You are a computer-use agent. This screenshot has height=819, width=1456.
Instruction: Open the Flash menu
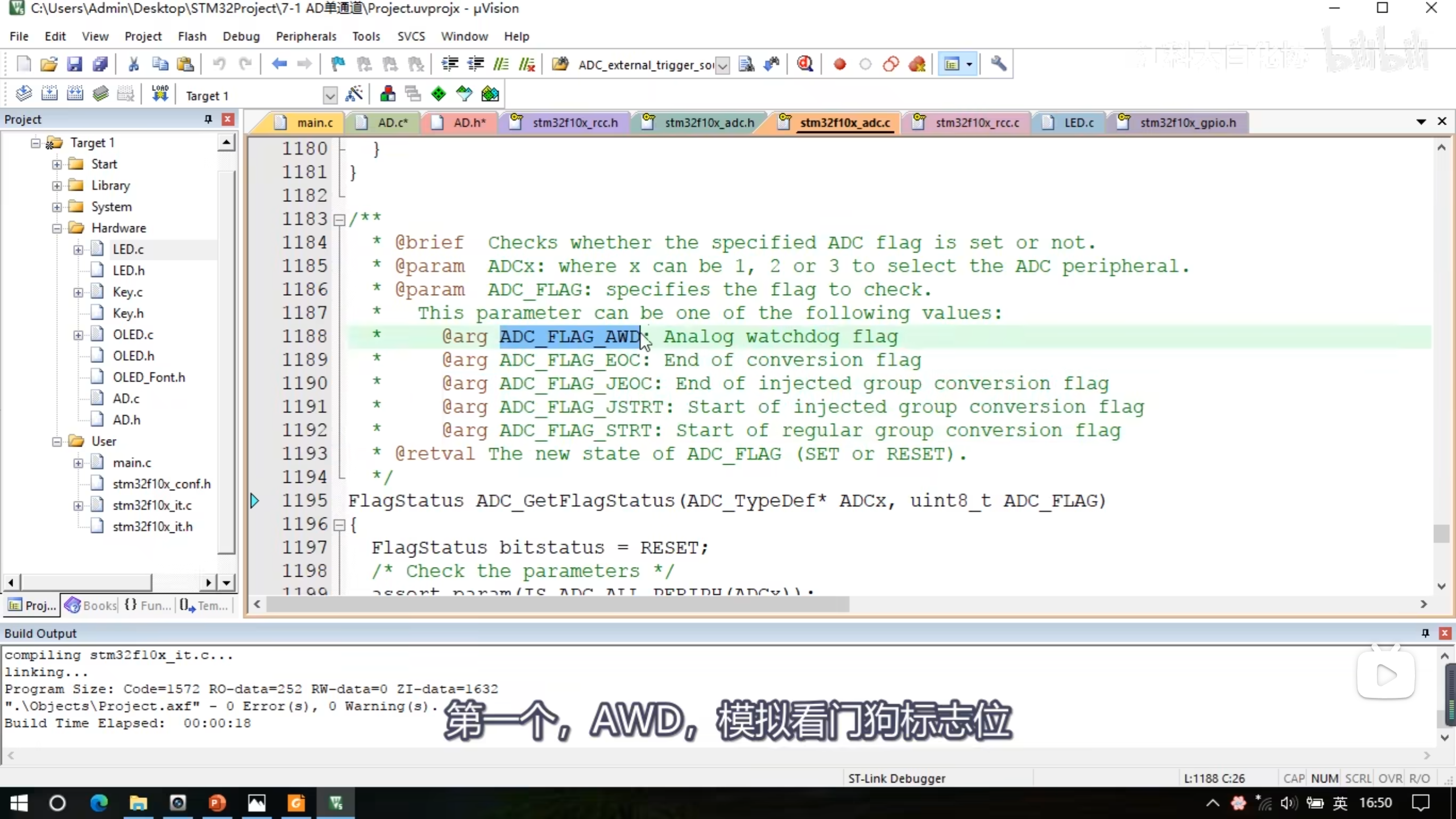[192, 36]
